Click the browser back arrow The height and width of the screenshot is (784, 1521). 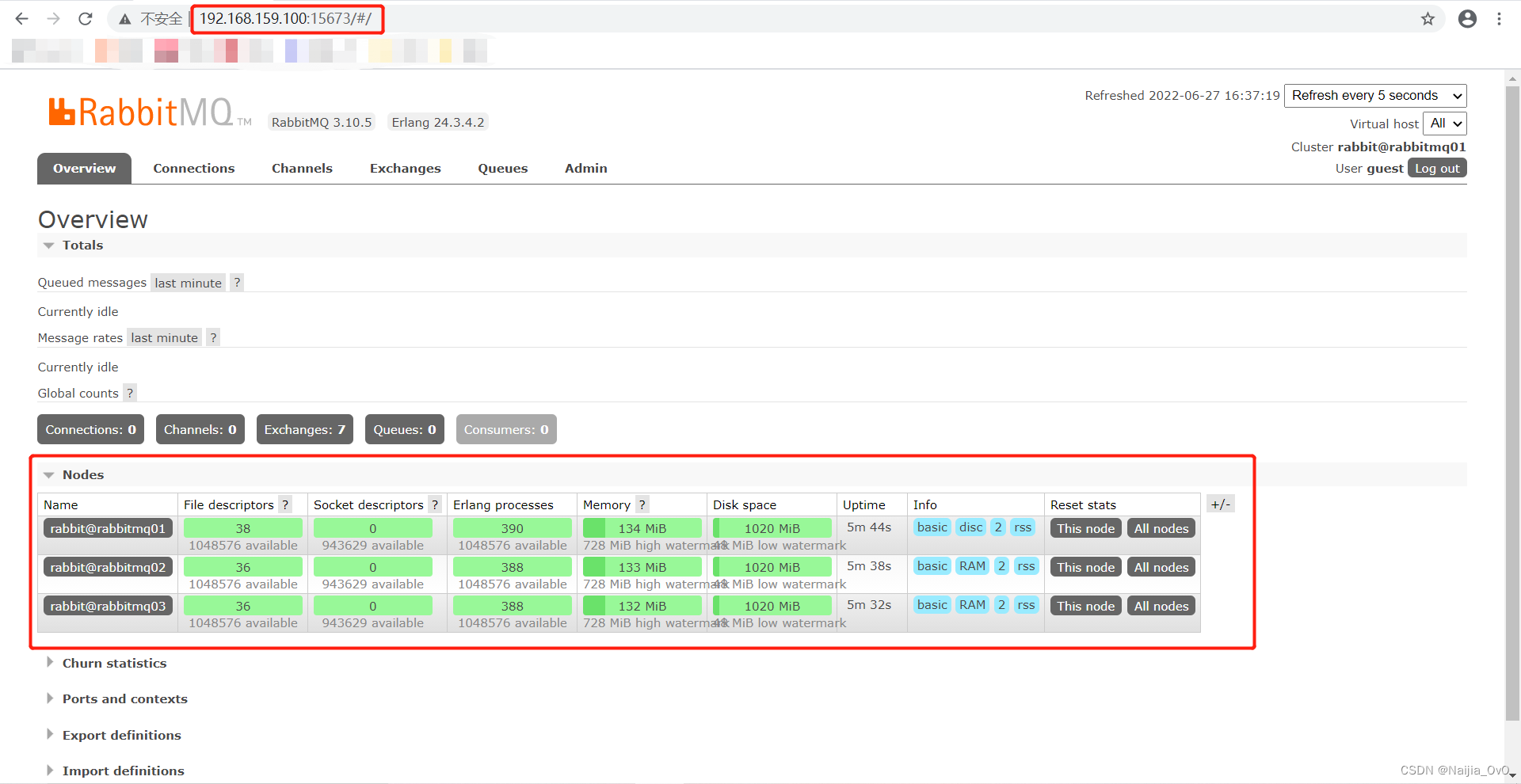coord(22,19)
